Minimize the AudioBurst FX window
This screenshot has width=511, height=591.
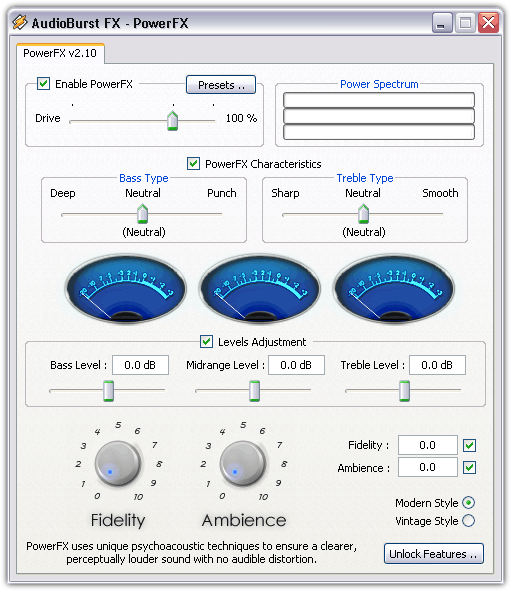click(x=442, y=23)
